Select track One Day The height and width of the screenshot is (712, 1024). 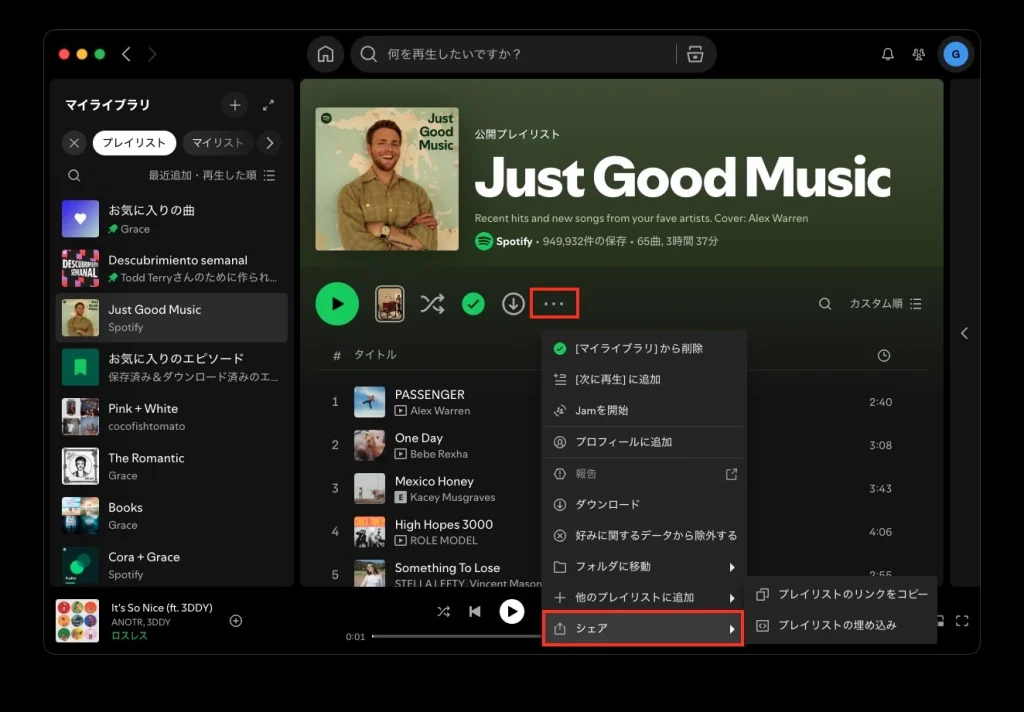(419, 438)
